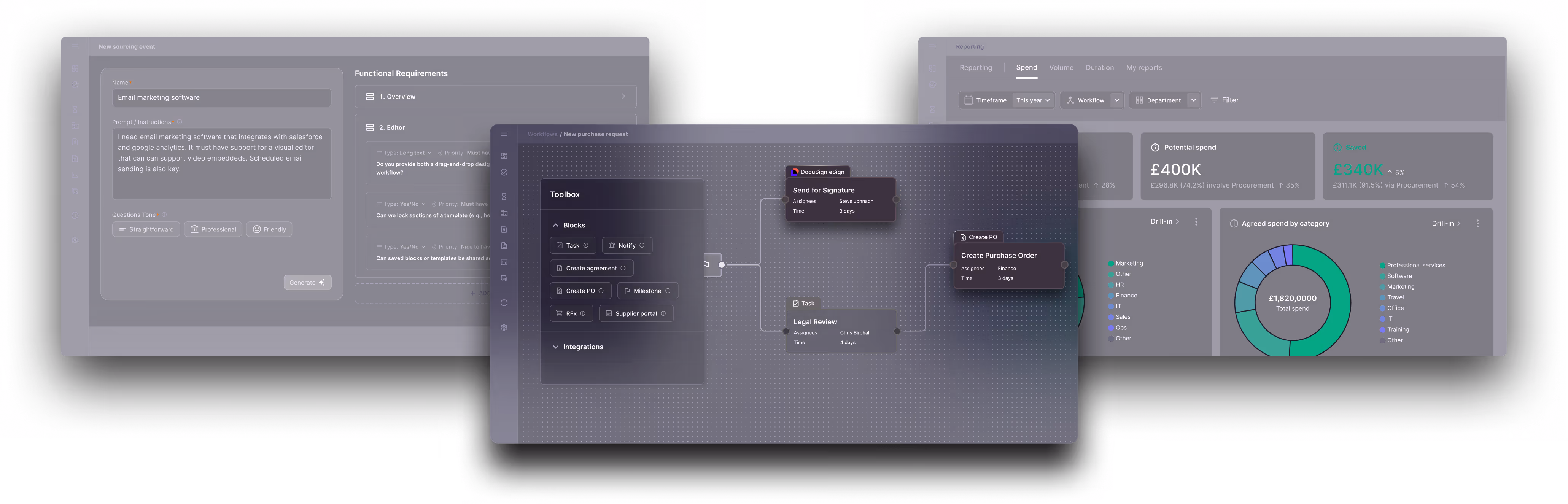Viewport: 1568px width, 504px height.
Task: Add the Create PO block from Toolbox
Action: click(x=580, y=291)
